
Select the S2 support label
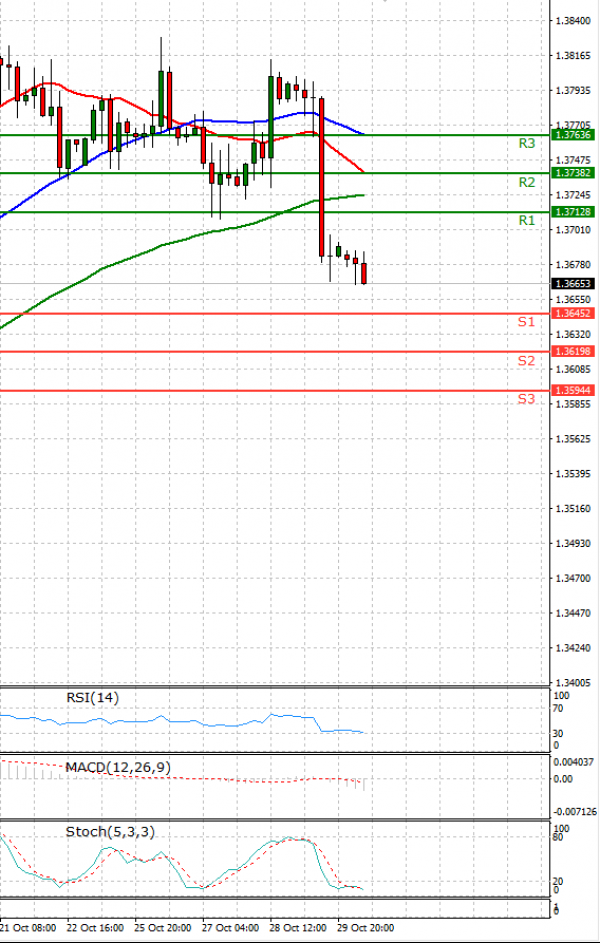527,361
